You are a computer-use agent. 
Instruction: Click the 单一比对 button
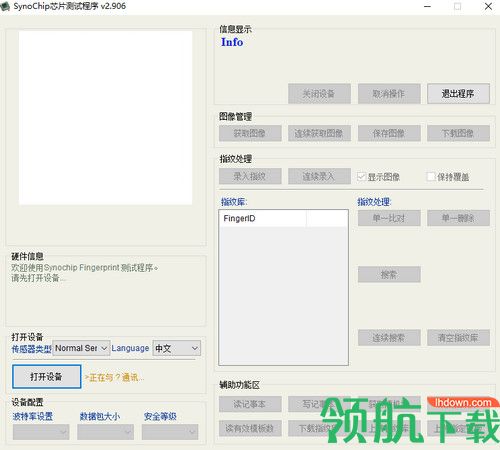(389, 218)
